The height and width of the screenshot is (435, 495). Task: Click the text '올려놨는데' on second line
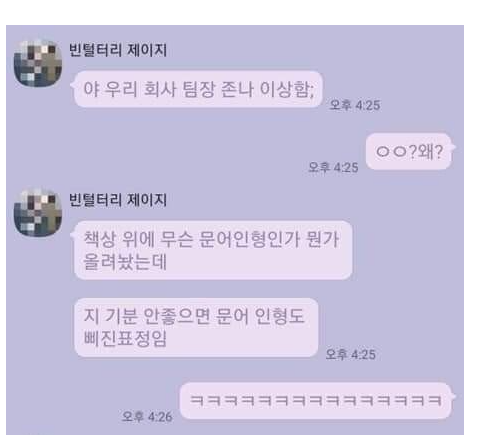click(125, 262)
